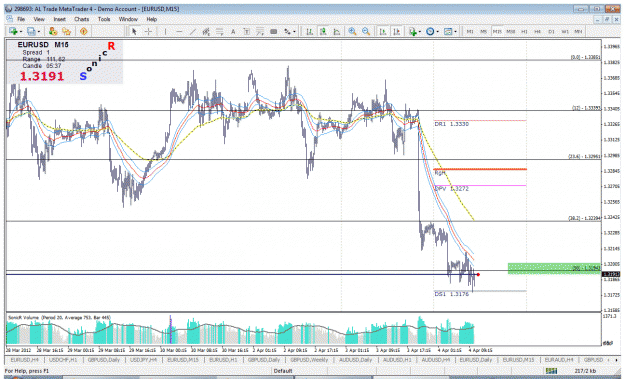Screen dimensions: 625x379
Task: Open the Tools menu
Action: tap(104, 19)
